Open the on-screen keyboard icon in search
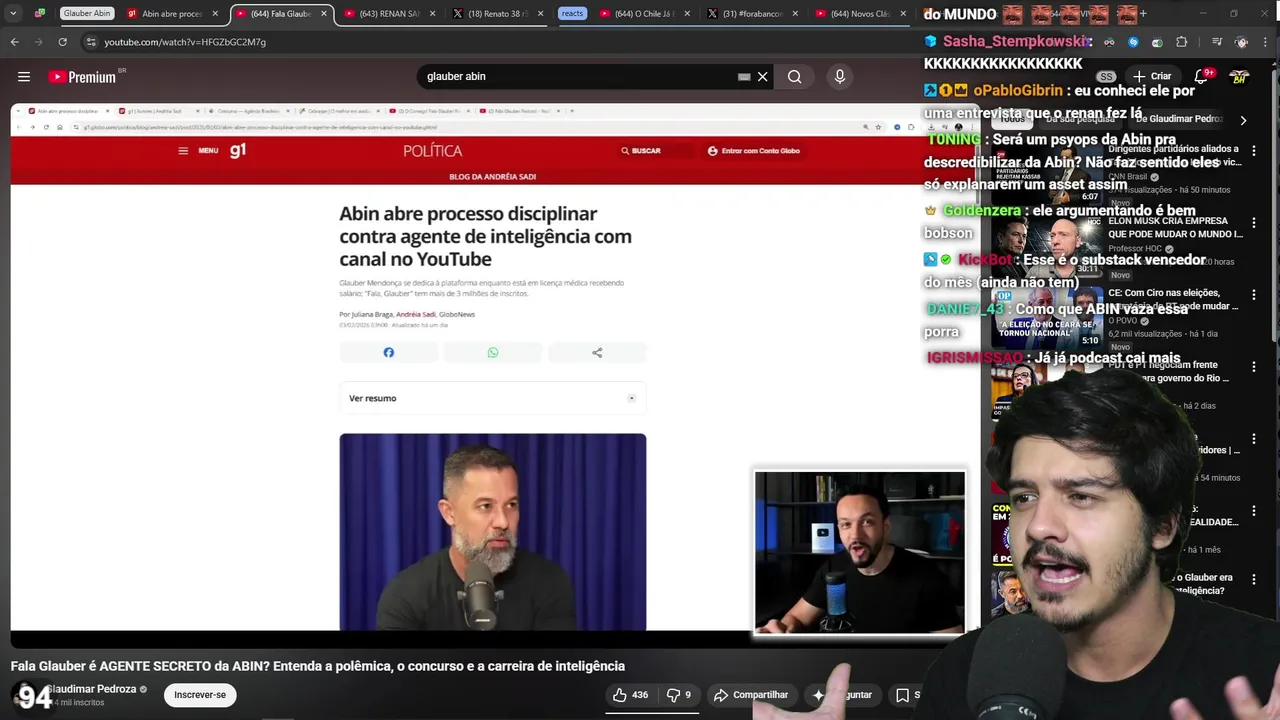Viewport: 1280px width, 720px height. point(744,77)
